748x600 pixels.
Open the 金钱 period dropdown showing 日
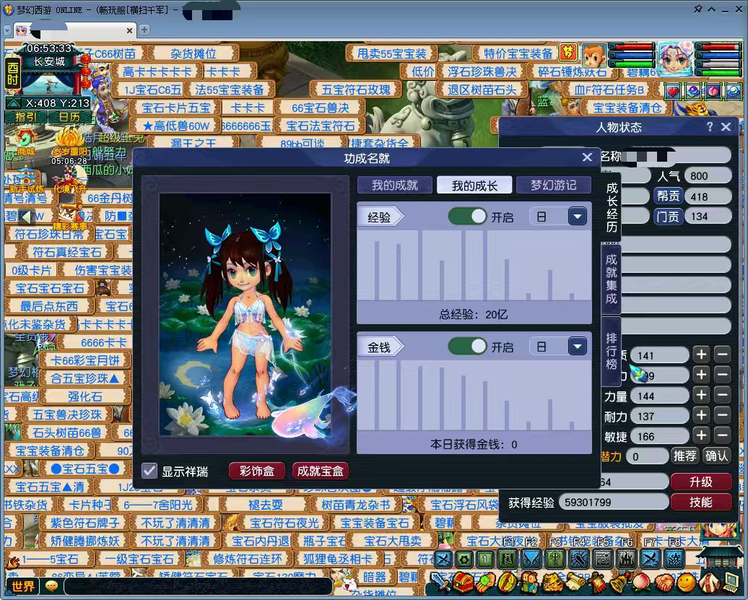tap(577, 346)
